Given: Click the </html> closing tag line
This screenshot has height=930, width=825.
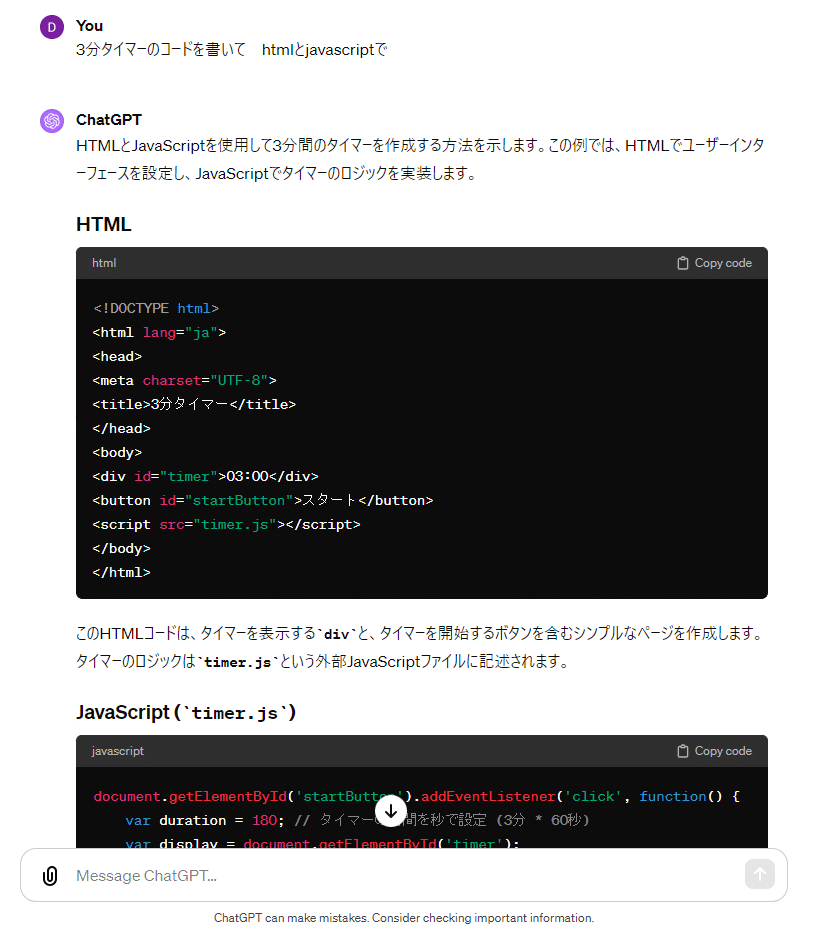Looking at the screenshot, I should (121, 572).
